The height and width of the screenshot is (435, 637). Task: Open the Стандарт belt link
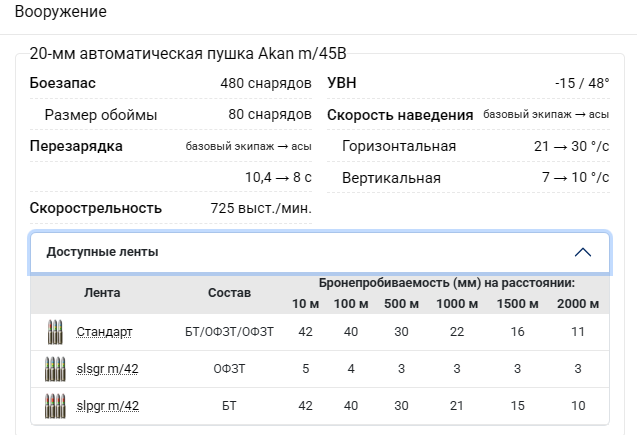click(104, 332)
